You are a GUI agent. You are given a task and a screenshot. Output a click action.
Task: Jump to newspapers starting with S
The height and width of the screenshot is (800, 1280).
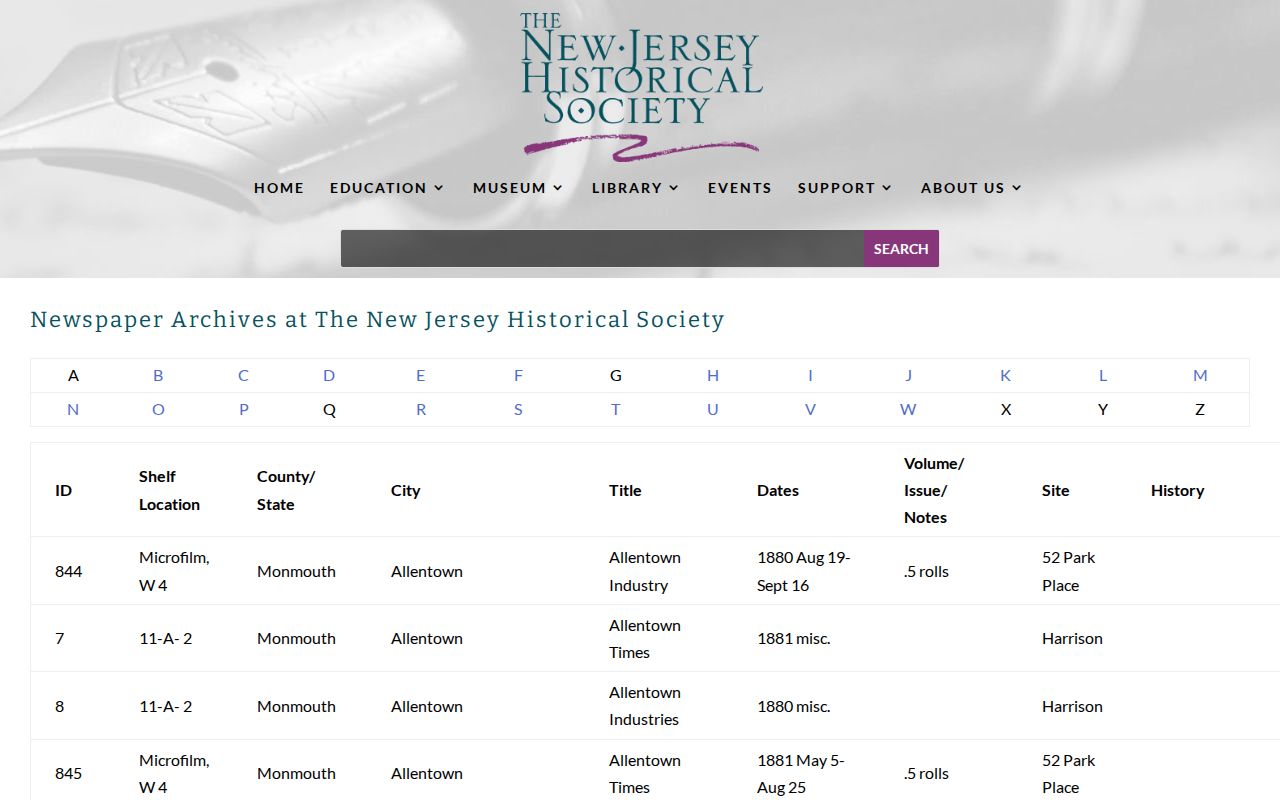coord(518,410)
